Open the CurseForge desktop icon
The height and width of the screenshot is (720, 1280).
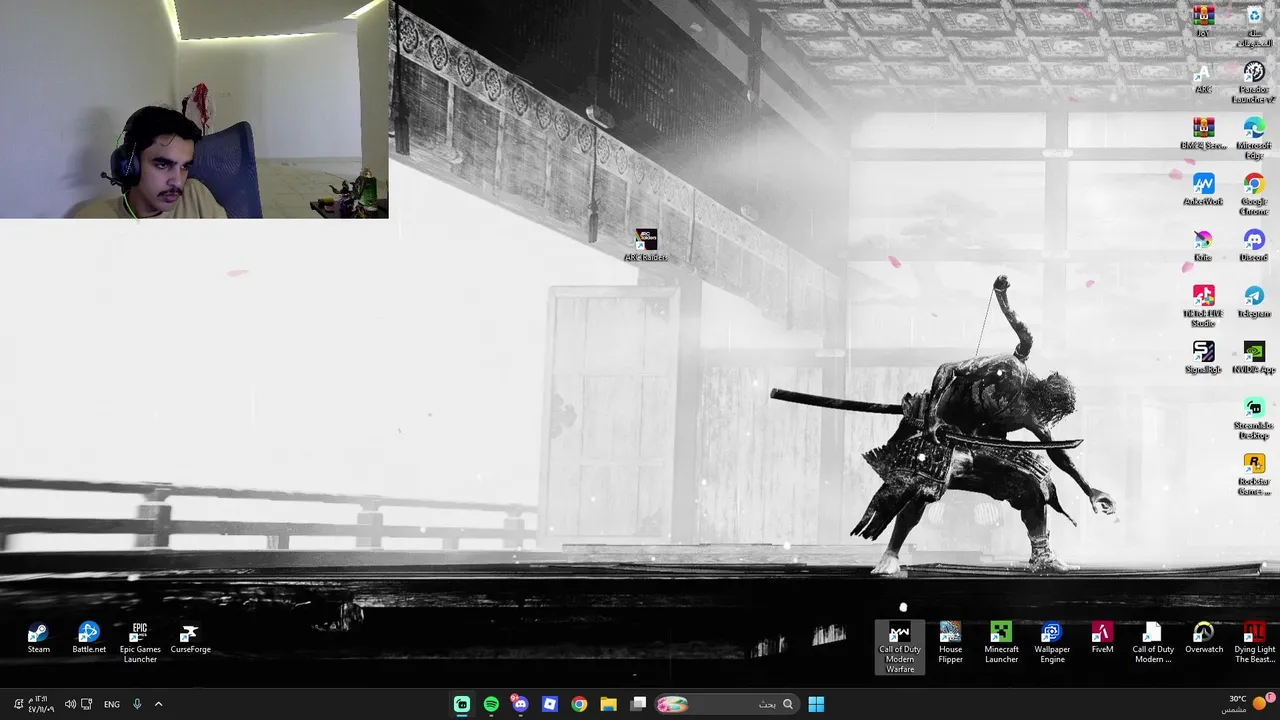190,638
